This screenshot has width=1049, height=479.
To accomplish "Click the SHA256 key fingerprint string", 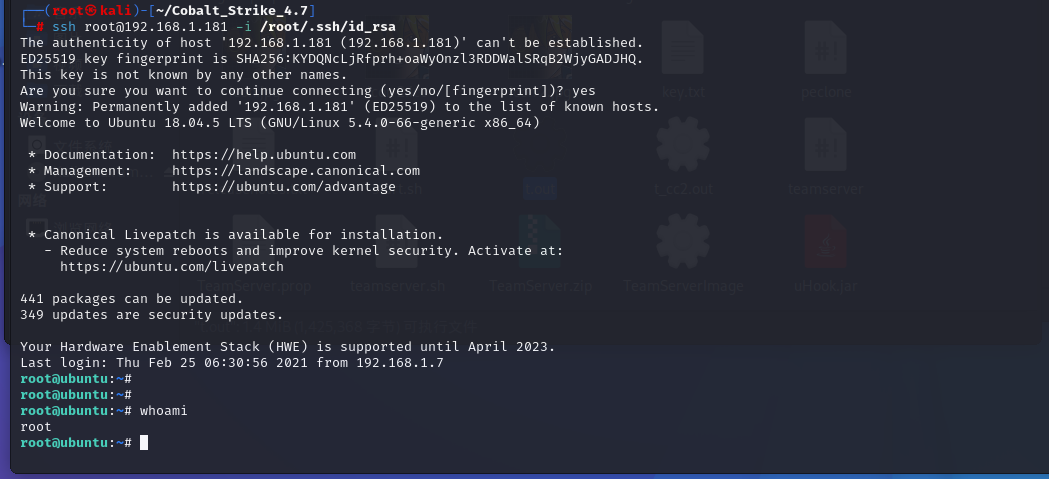I will point(439,59).
